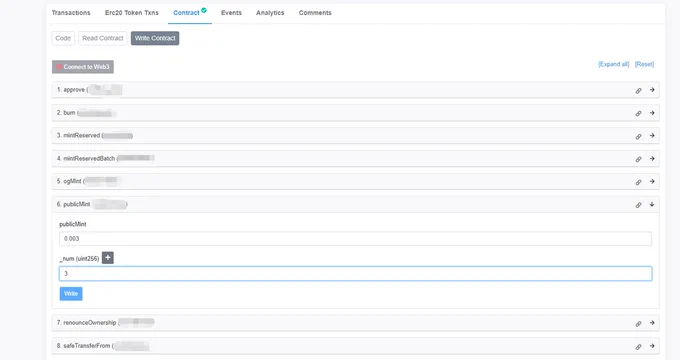The width and height of the screenshot is (680, 360).
Task: Copy permalink icon for ogMint row
Action: click(638, 182)
